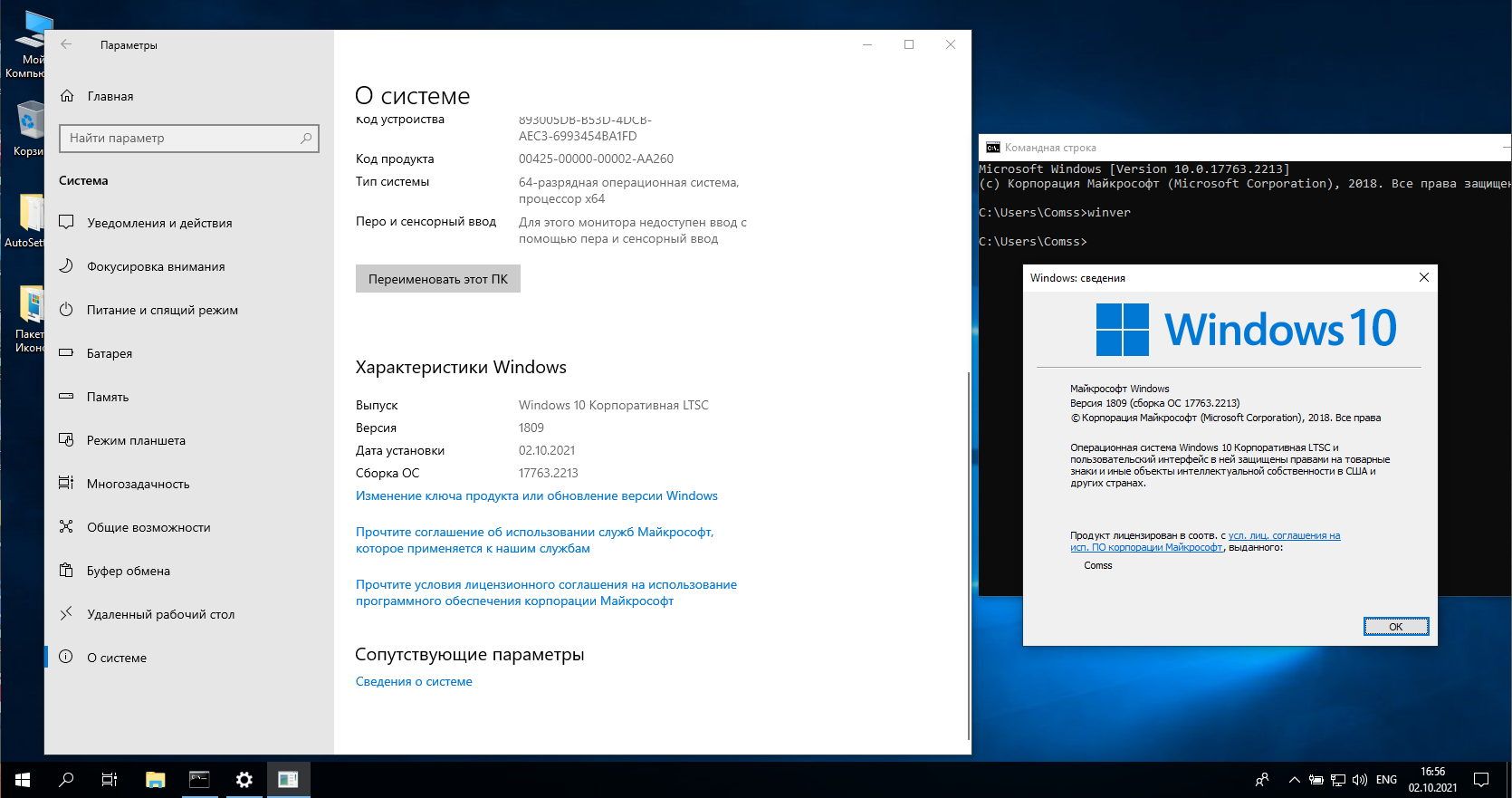Select the Мой Компьютер desktop icon
The height and width of the screenshot is (798, 1512).
pos(27,45)
